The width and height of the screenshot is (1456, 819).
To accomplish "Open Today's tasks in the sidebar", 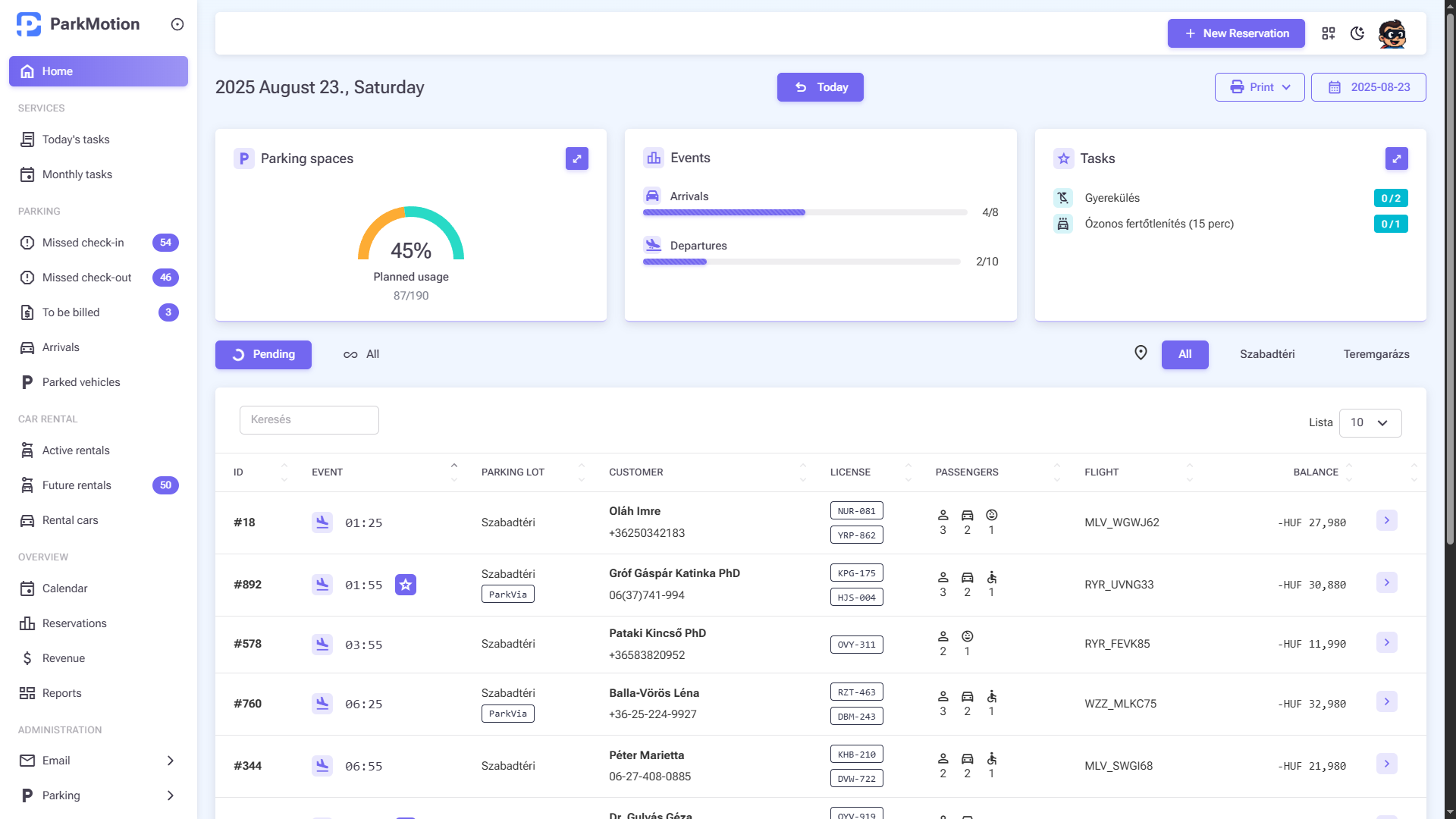I will [x=75, y=140].
